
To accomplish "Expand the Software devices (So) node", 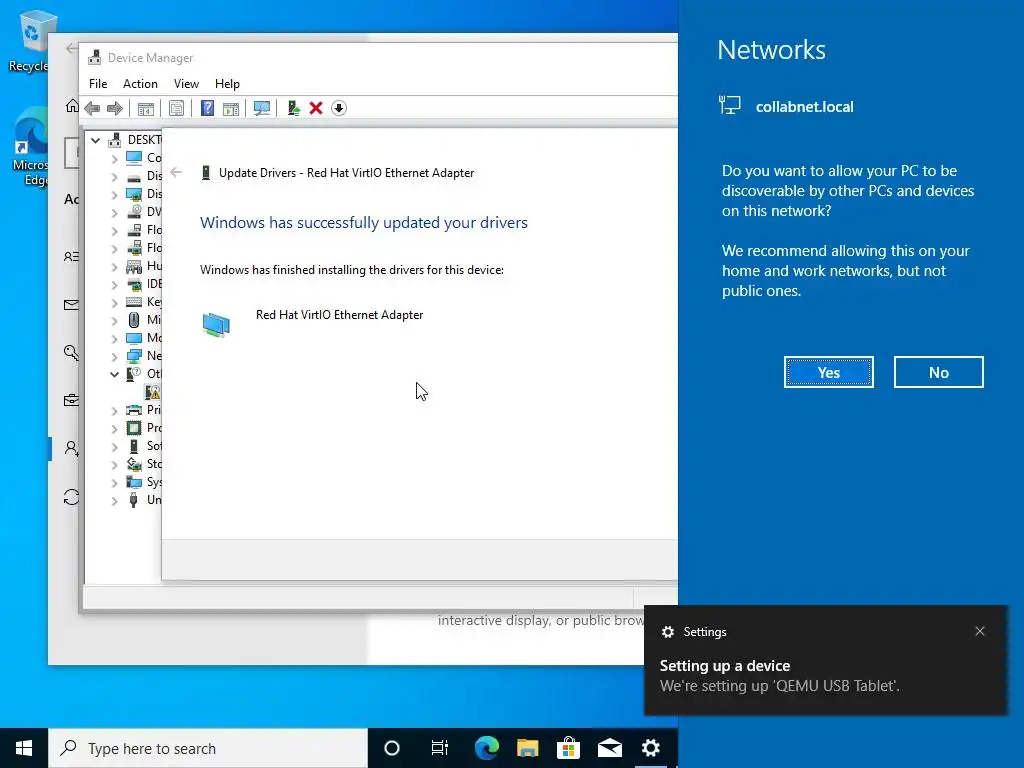I will [x=114, y=446].
